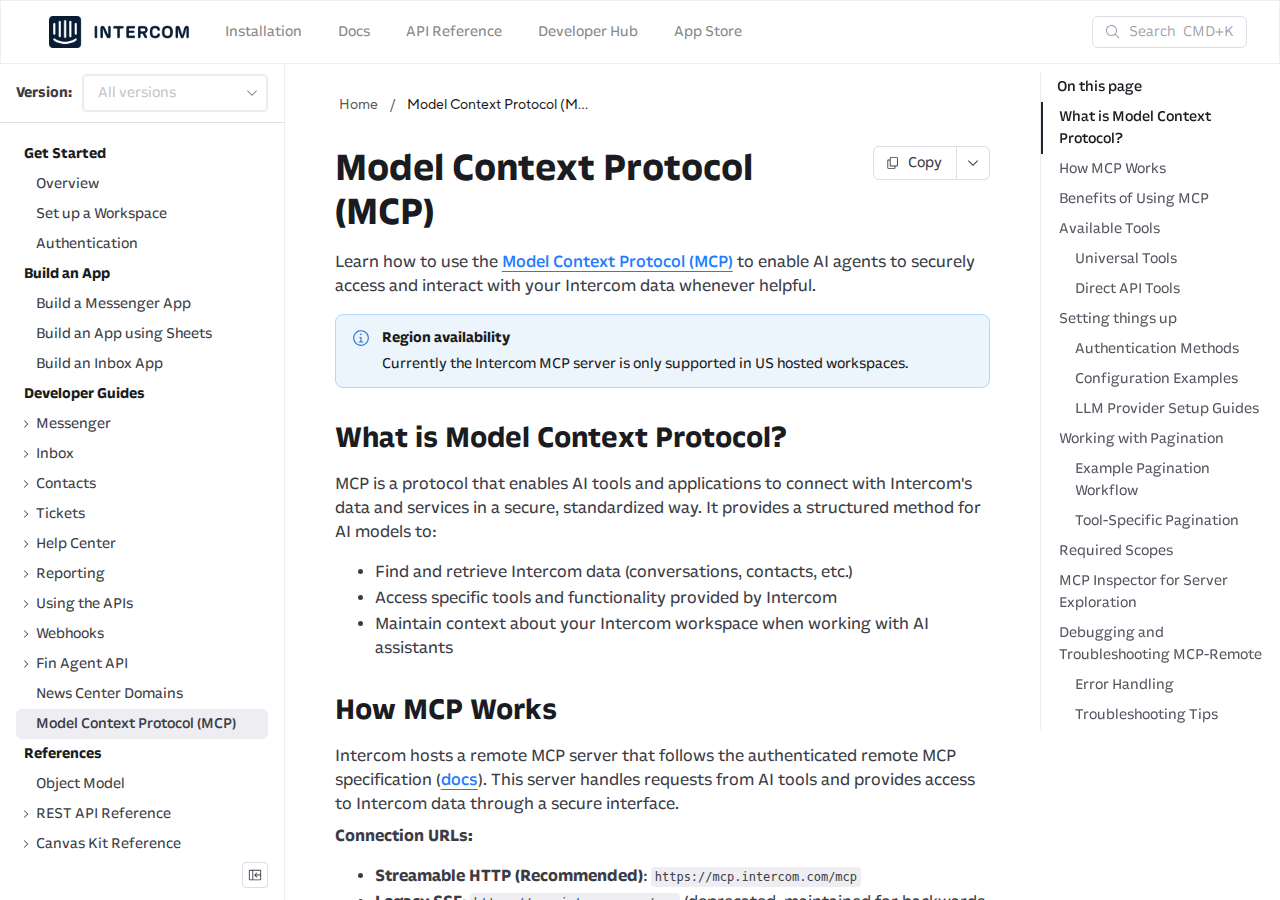Open the docs link in How MCP Works
Image resolution: width=1280 pixels, height=900 pixels.
coord(459,779)
